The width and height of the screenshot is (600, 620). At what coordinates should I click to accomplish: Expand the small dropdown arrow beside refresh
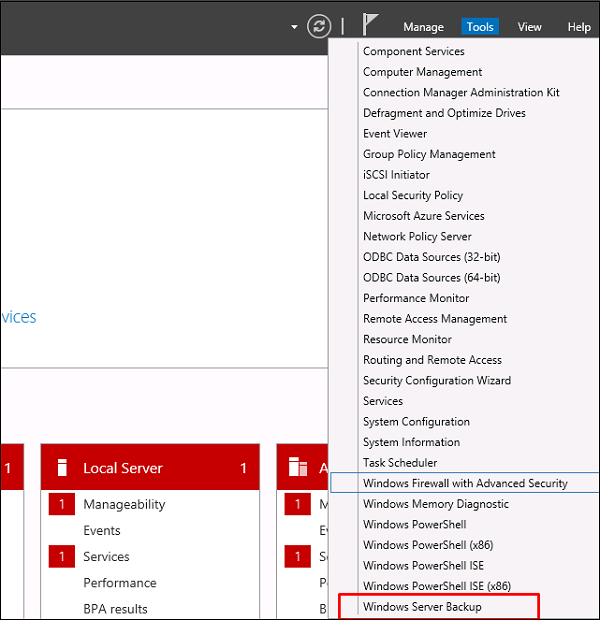[x=294, y=27]
